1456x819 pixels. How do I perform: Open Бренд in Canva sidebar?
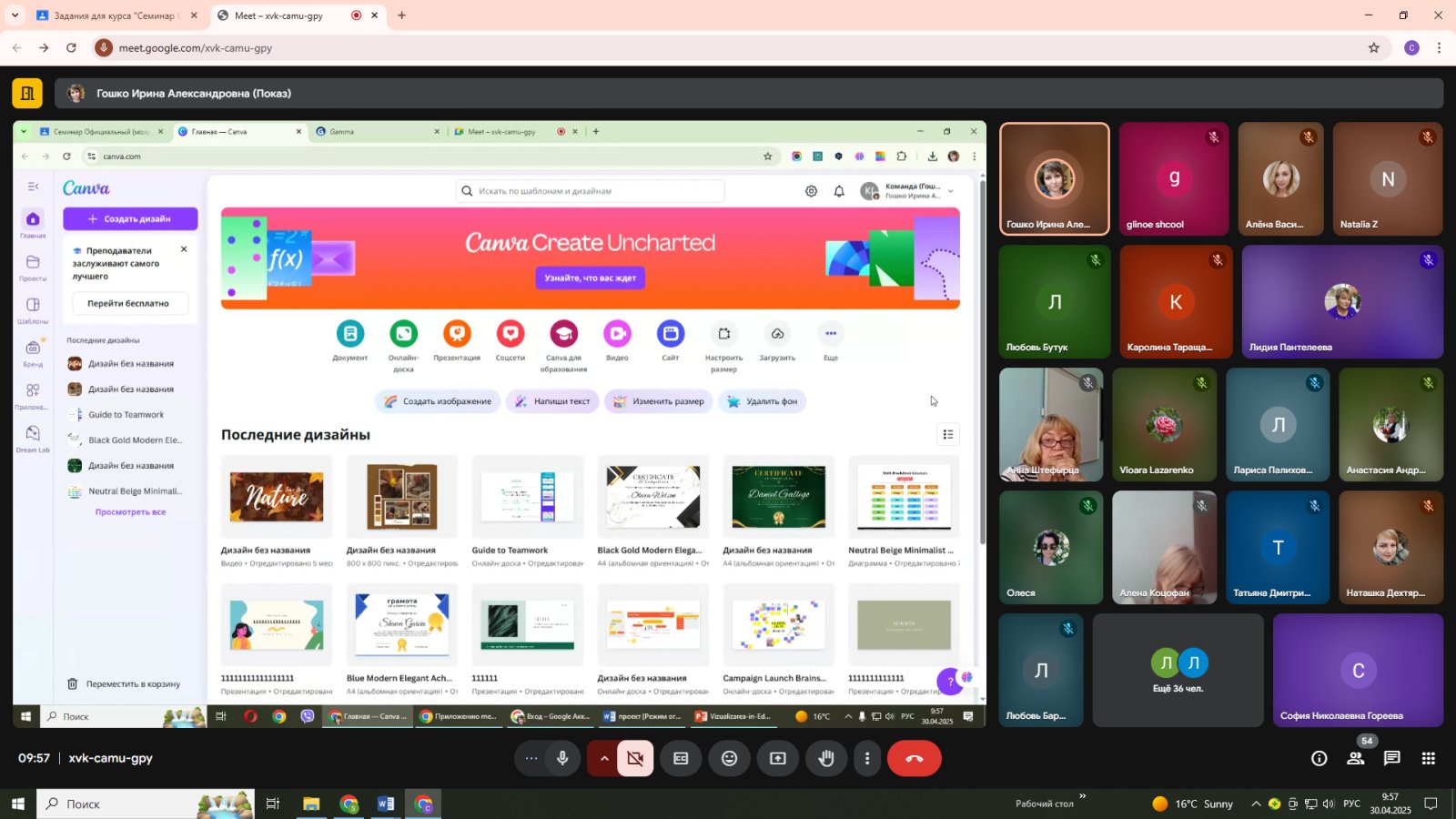pos(33,353)
